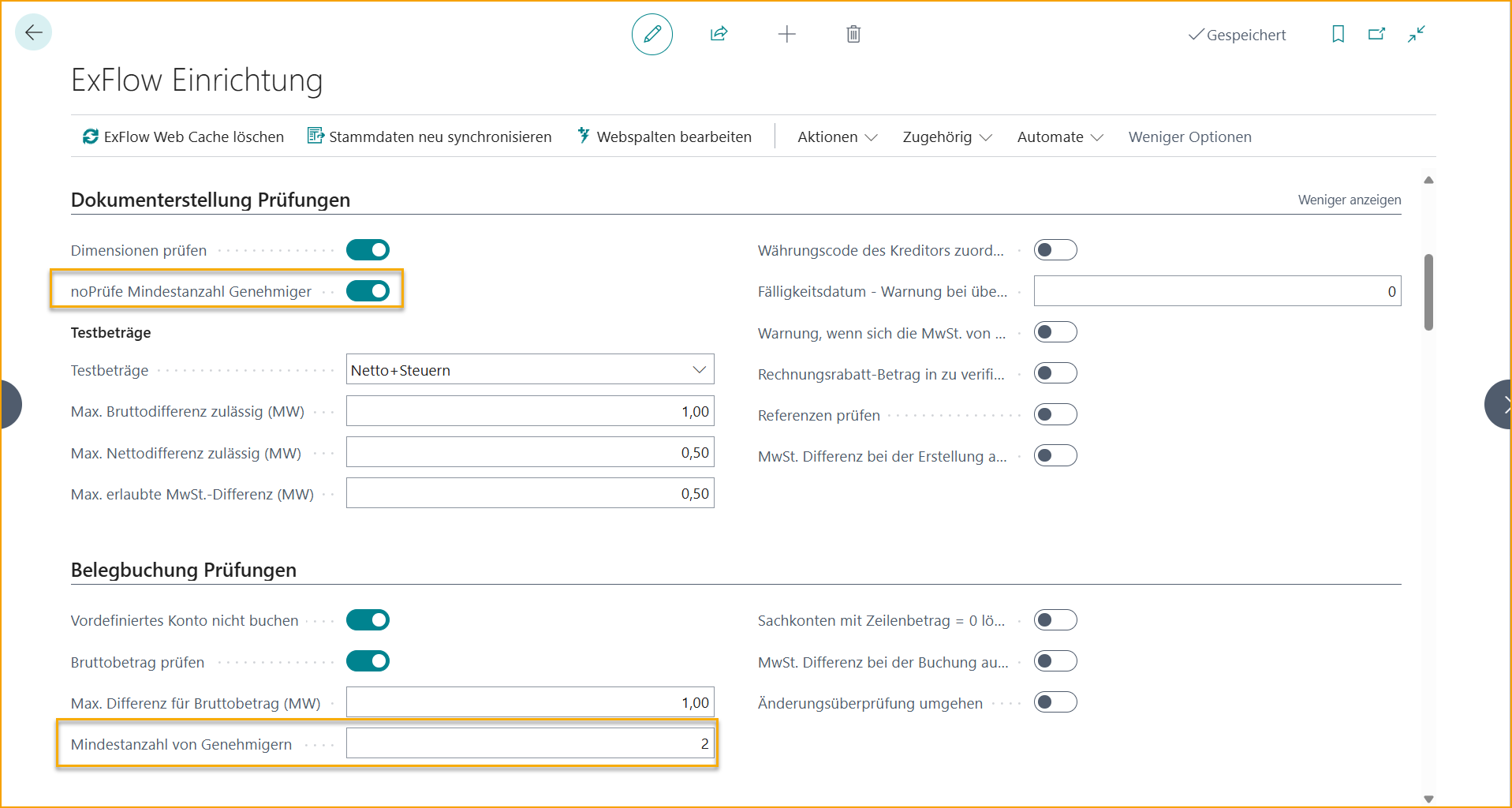The width and height of the screenshot is (1512, 808).
Task: Enable the Referenzen prüfen toggle
Action: pos(1055,413)
